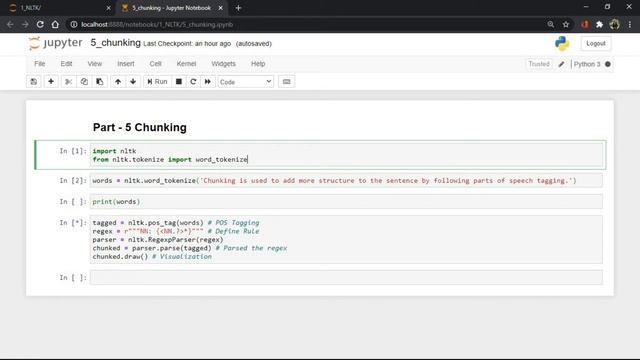Screen dimensions: 640x360
Task: Click the site information icon
Action: (x=73, y=24)
